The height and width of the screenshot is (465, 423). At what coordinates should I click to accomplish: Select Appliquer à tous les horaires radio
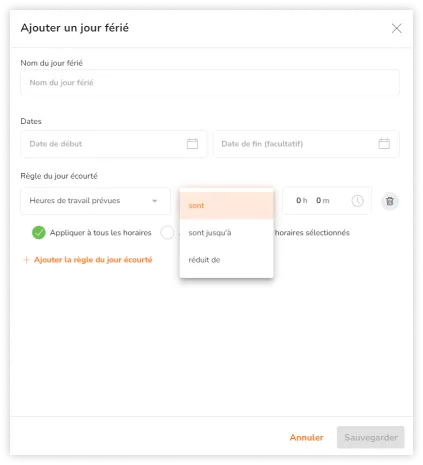pyautogui.click(x=39, y=233)
